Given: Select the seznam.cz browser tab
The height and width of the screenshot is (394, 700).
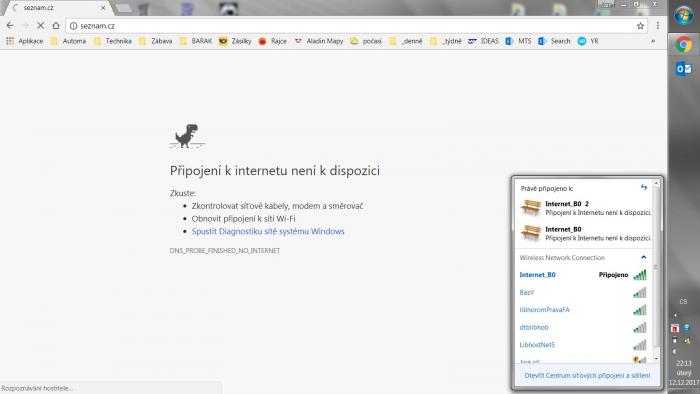Looking at the screenshot, I should click(58, 8).
